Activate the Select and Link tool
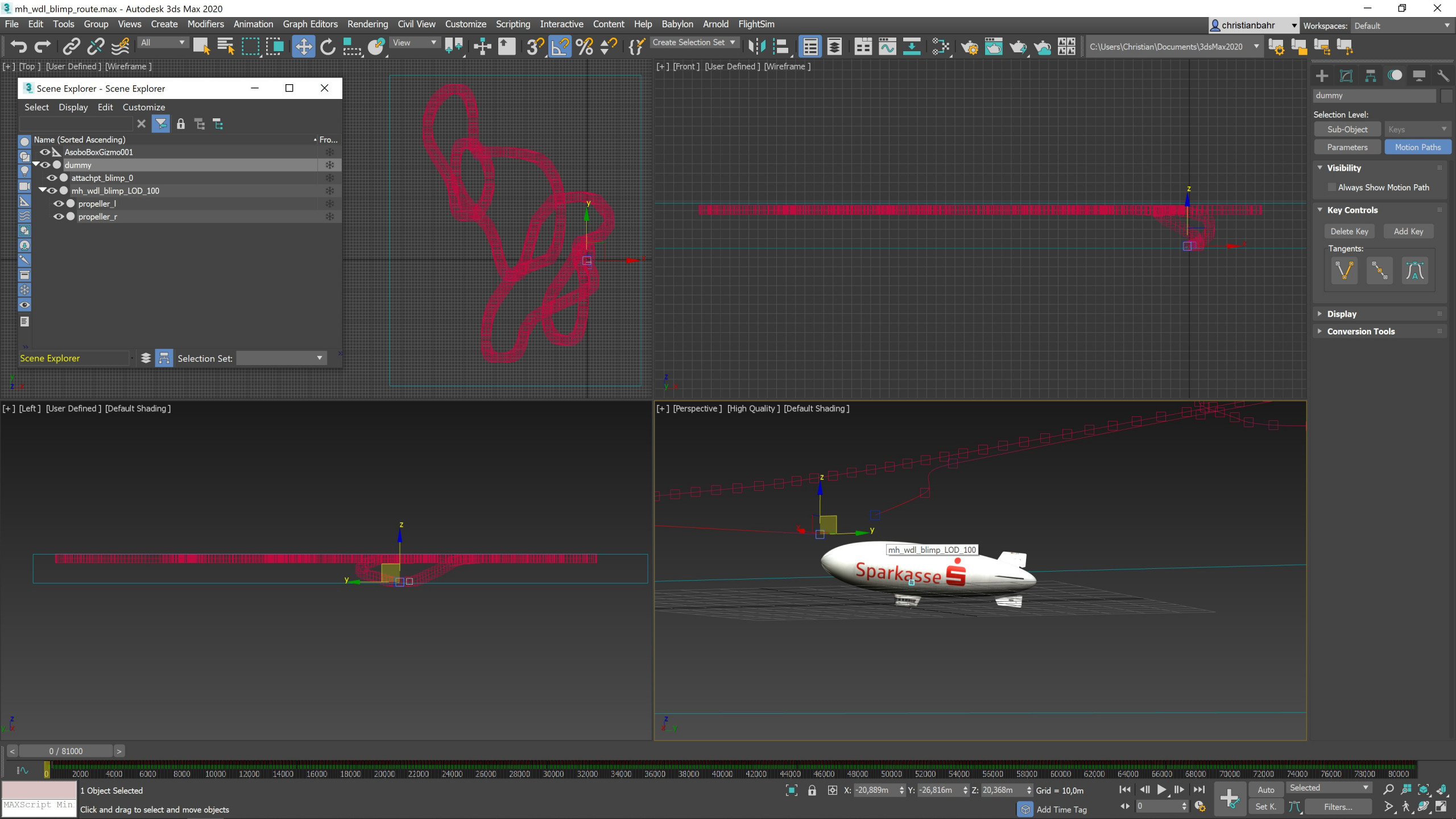 click(x=71, y=46)
